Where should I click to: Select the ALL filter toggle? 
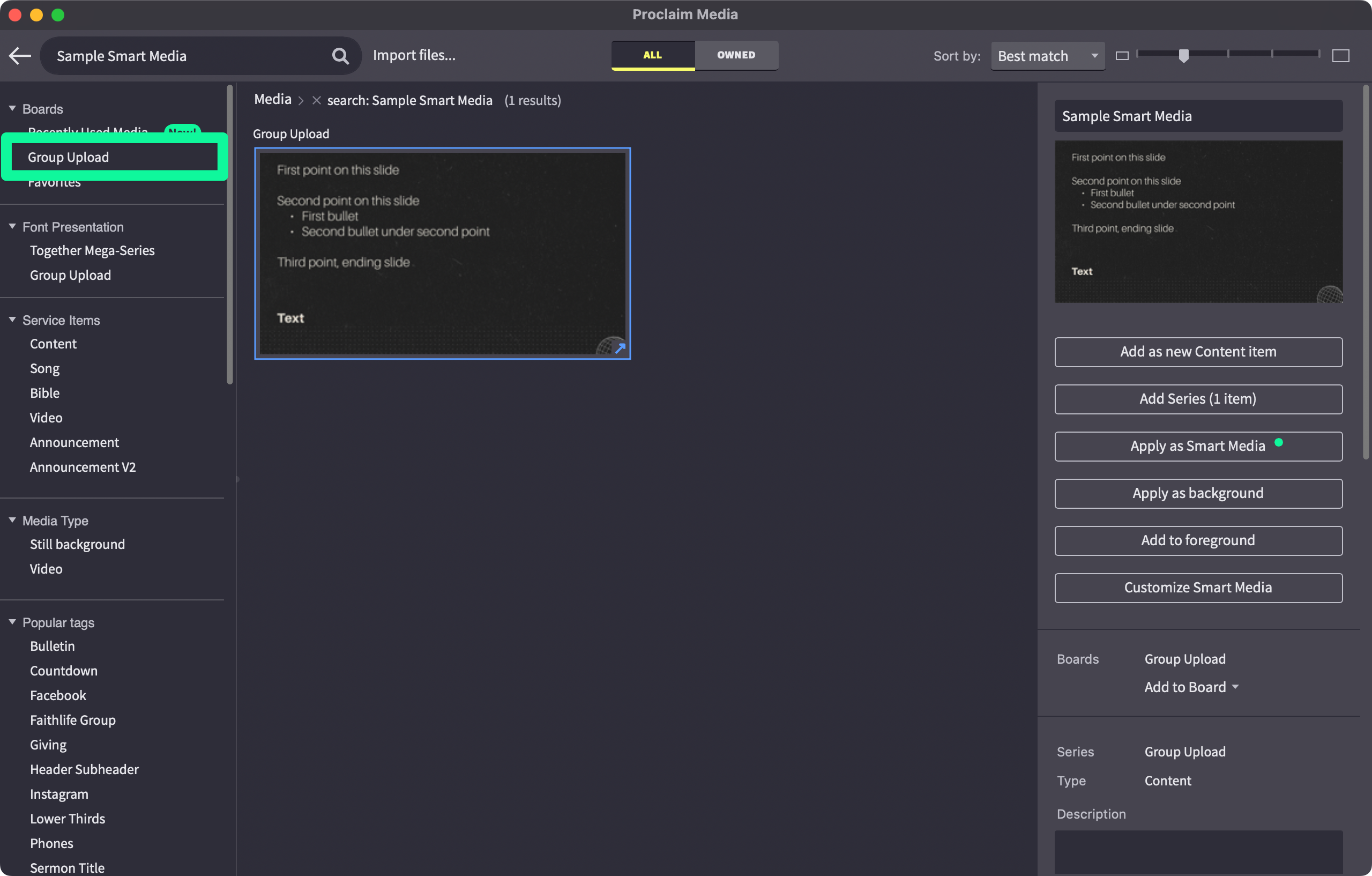click(x=652, y=55)
